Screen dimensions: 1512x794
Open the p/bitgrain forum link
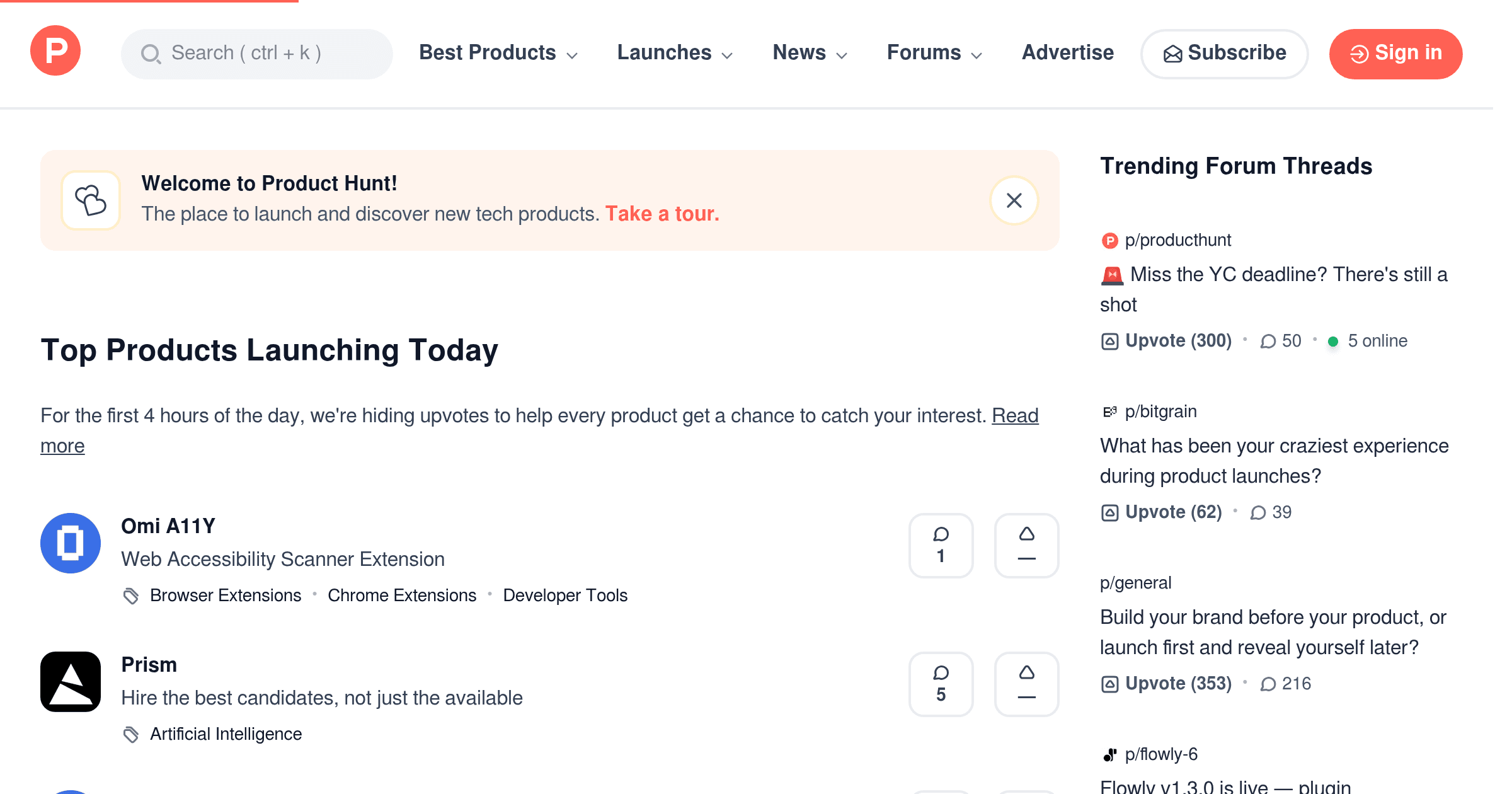click(x=1160, y=411)
